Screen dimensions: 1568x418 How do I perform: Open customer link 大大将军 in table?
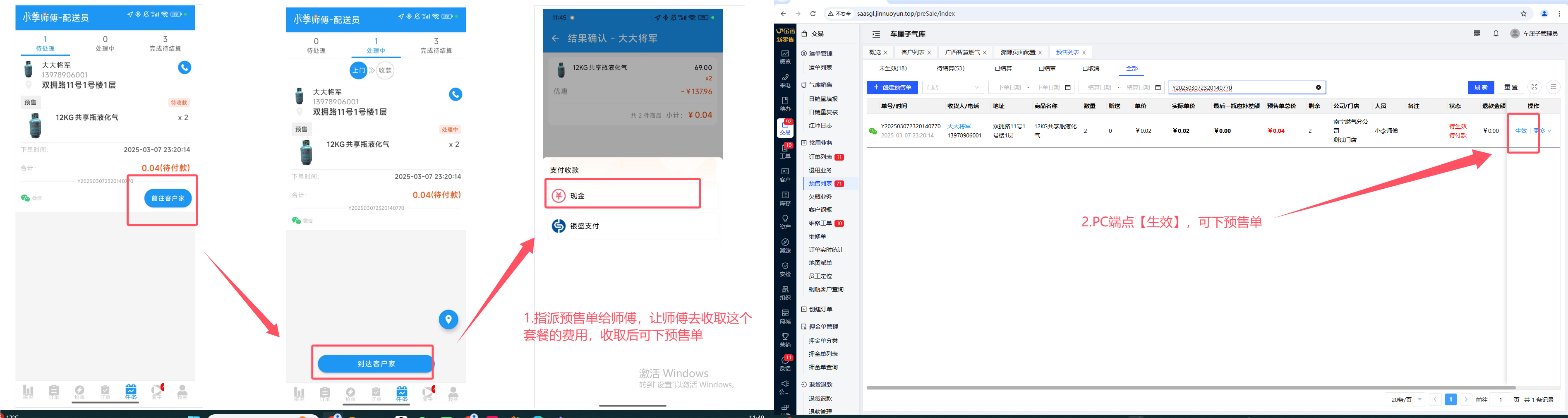coord(959,127)
